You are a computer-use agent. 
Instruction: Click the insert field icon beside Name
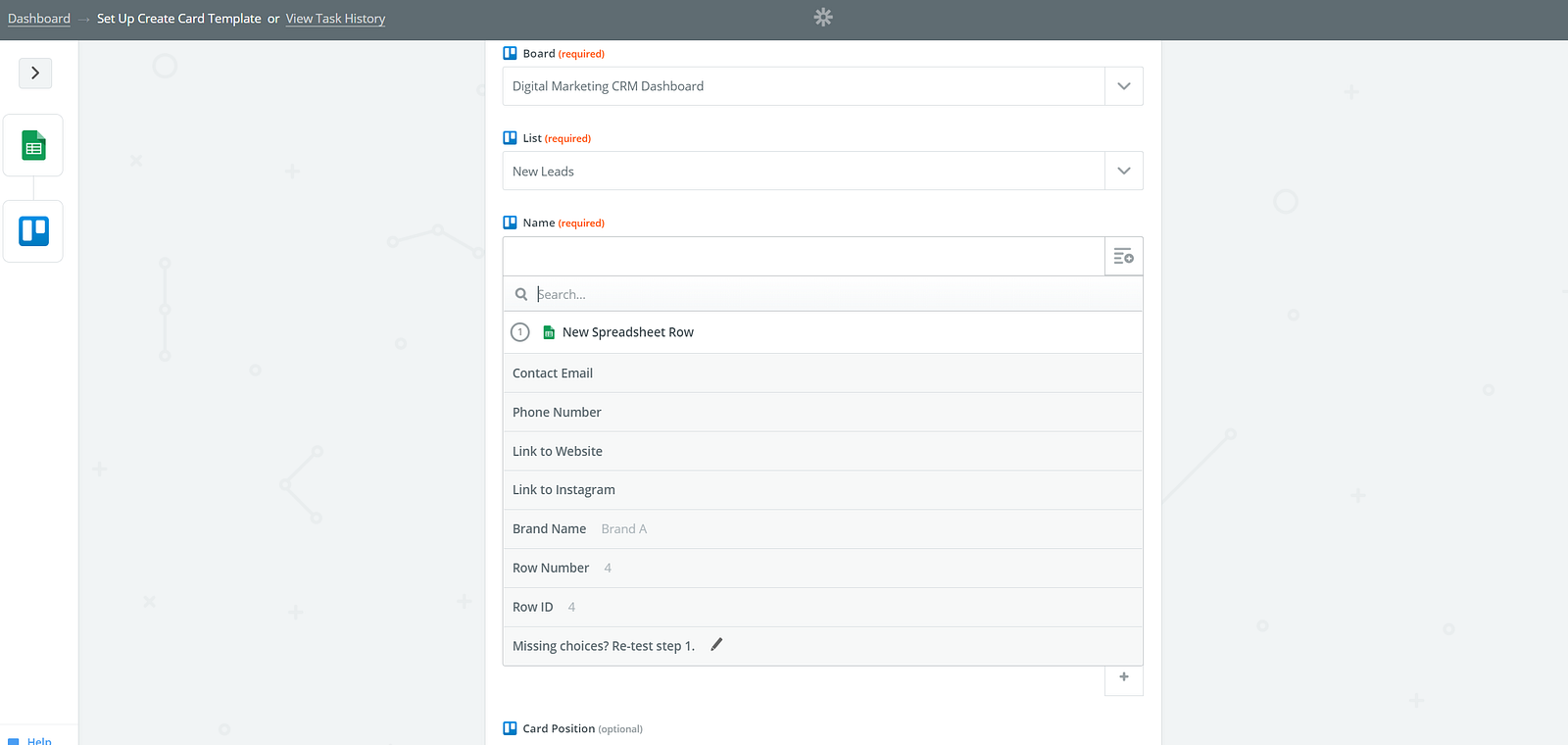pos(1123,257)
